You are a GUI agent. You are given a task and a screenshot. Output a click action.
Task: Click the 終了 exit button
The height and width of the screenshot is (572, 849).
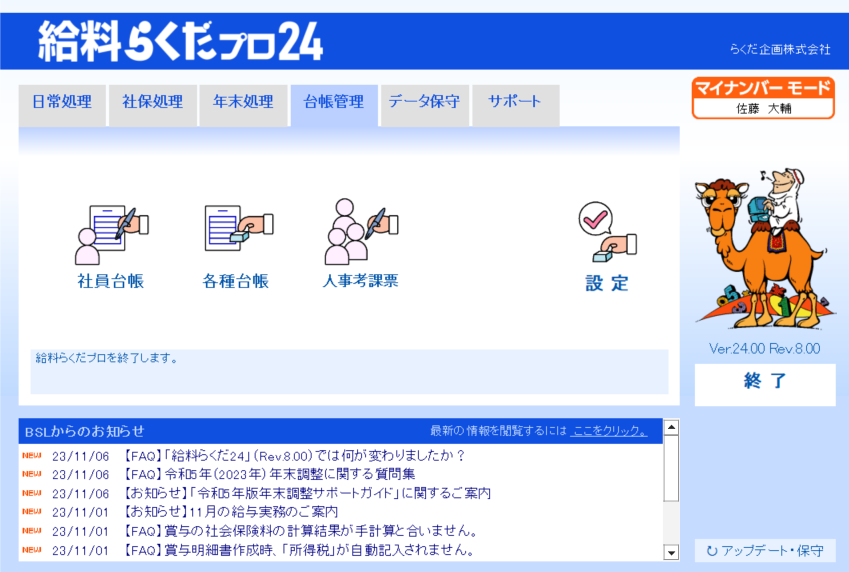pos(765,385)
